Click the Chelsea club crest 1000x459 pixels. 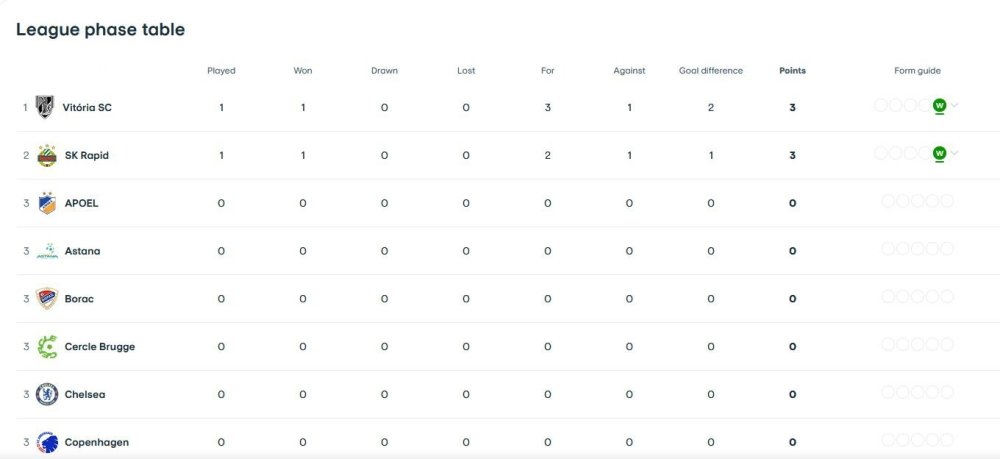[x=47, y=395]
